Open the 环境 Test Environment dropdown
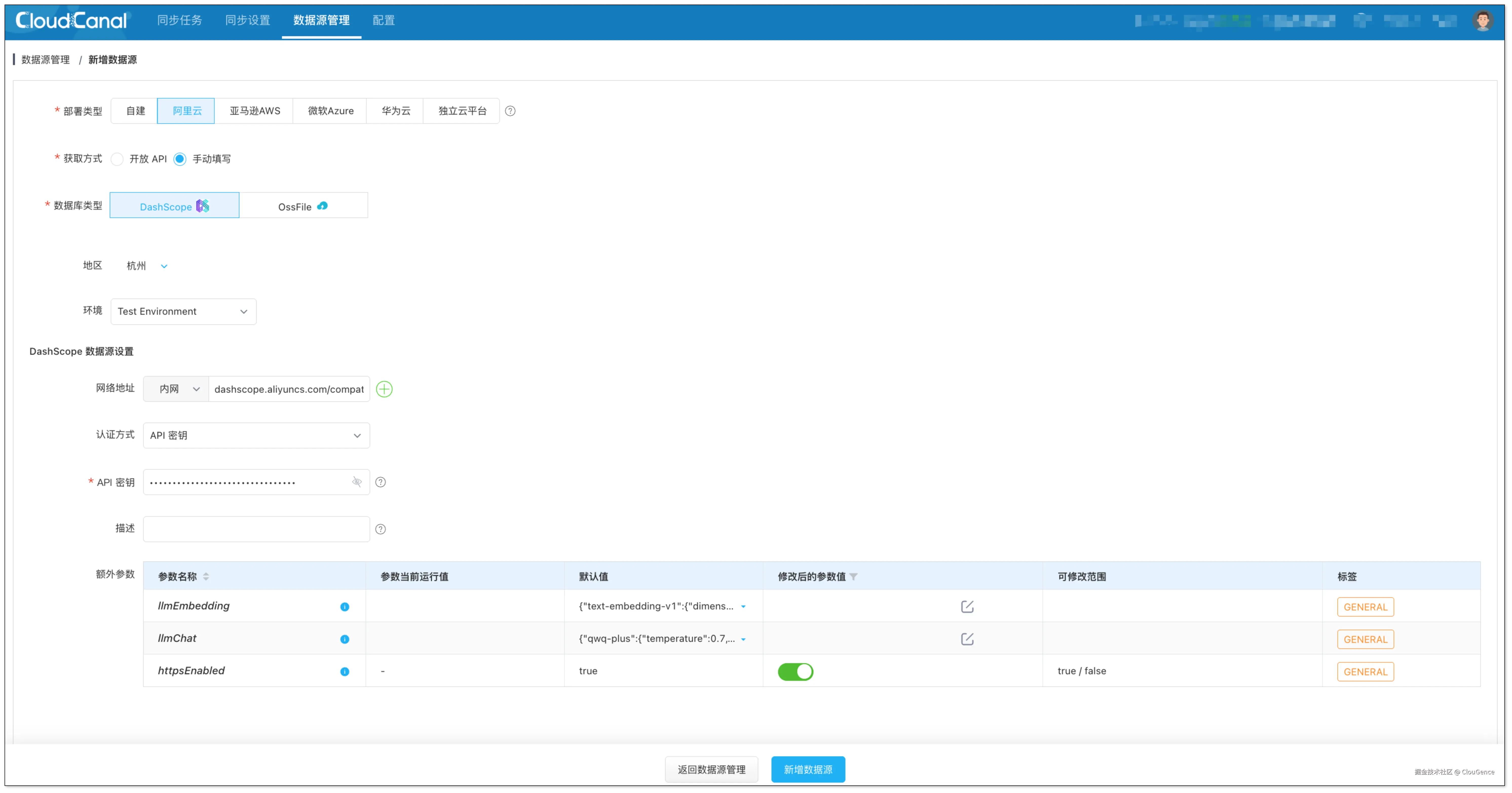This screenshot has width=1512, height=793. coord(183,311)
